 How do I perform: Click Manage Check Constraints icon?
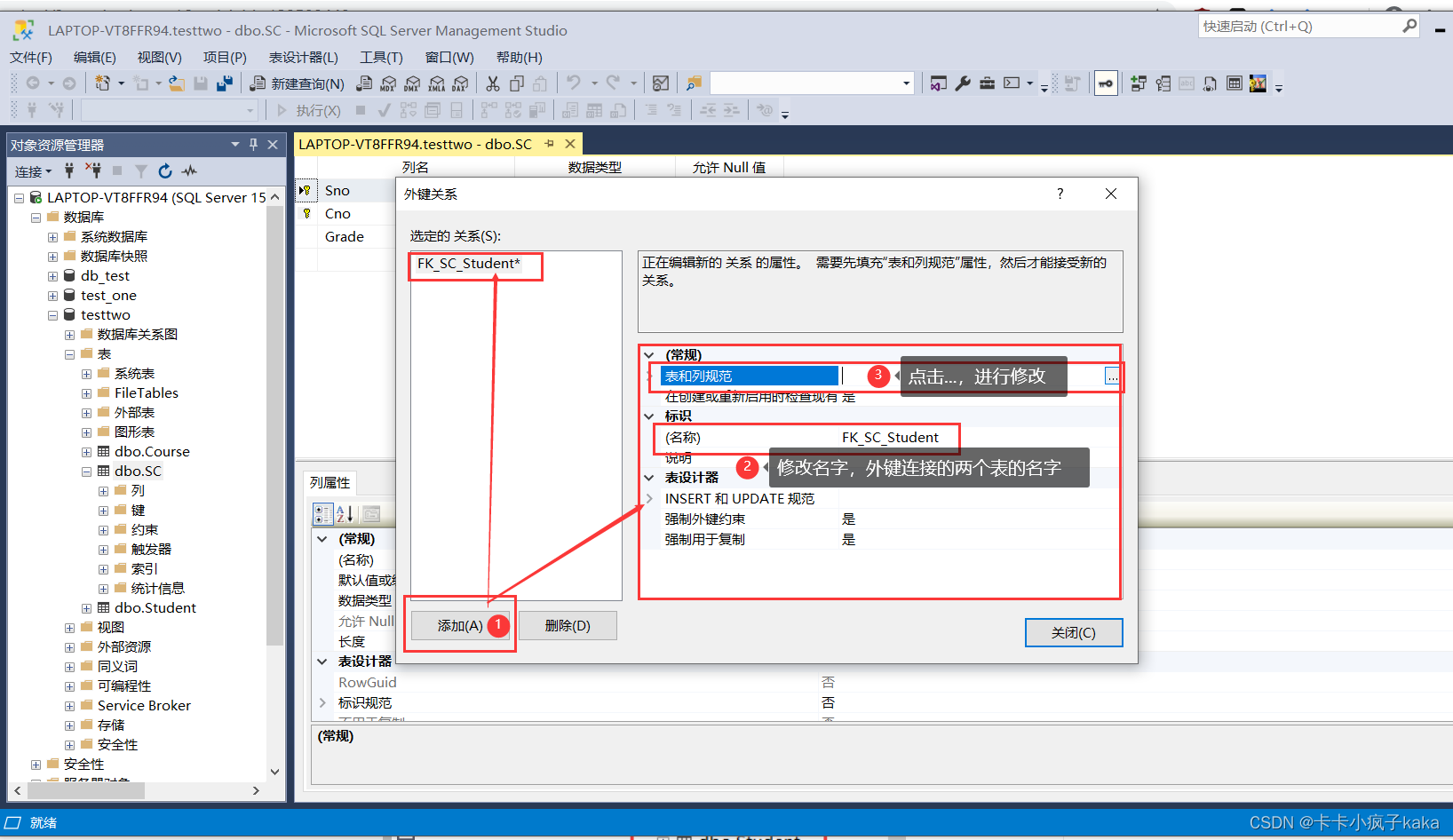tap(1234, 83)
